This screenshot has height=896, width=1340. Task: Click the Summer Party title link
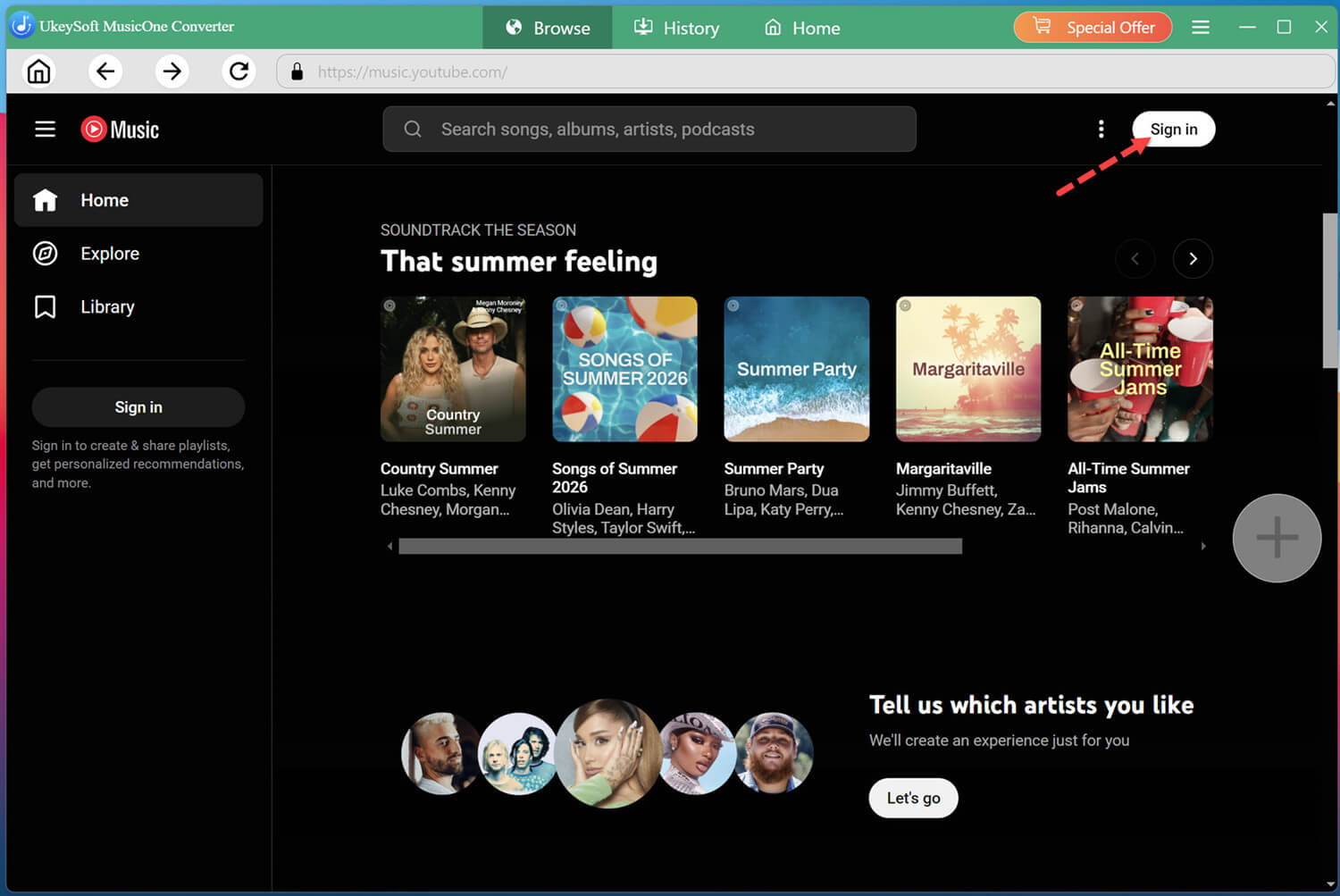pyautogui.click(x=774, y=469)
